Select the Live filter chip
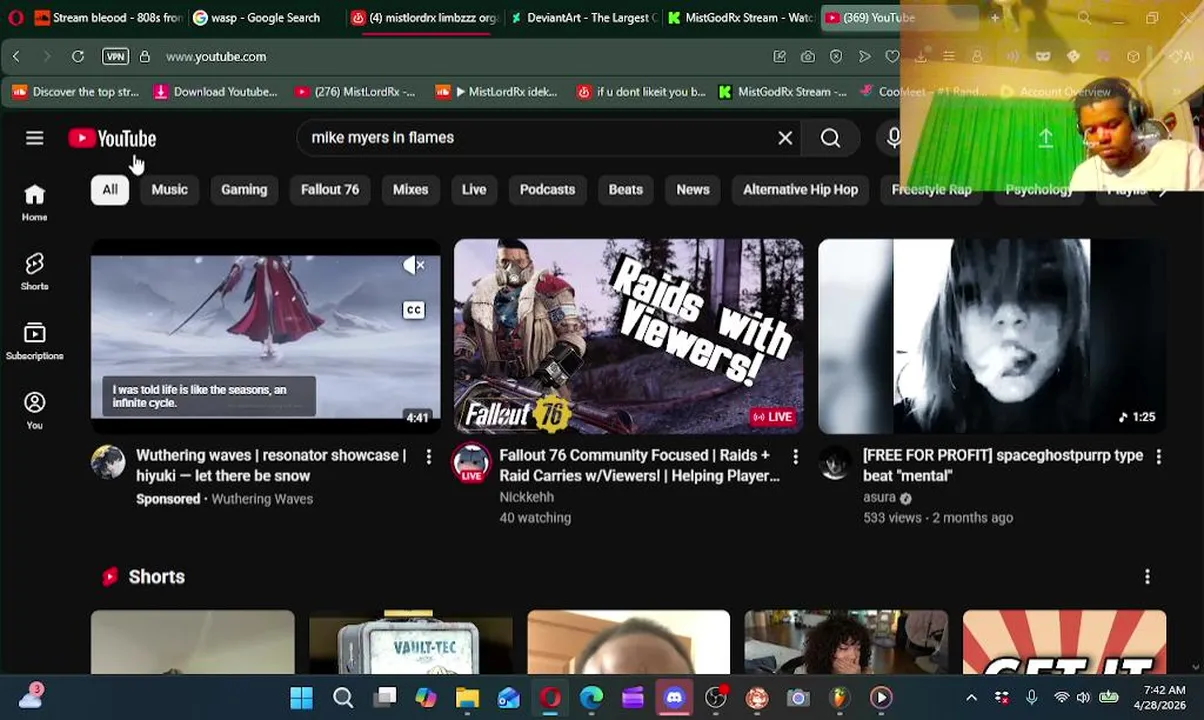Viewport: 1204px width, 720px height. point(474,189)
